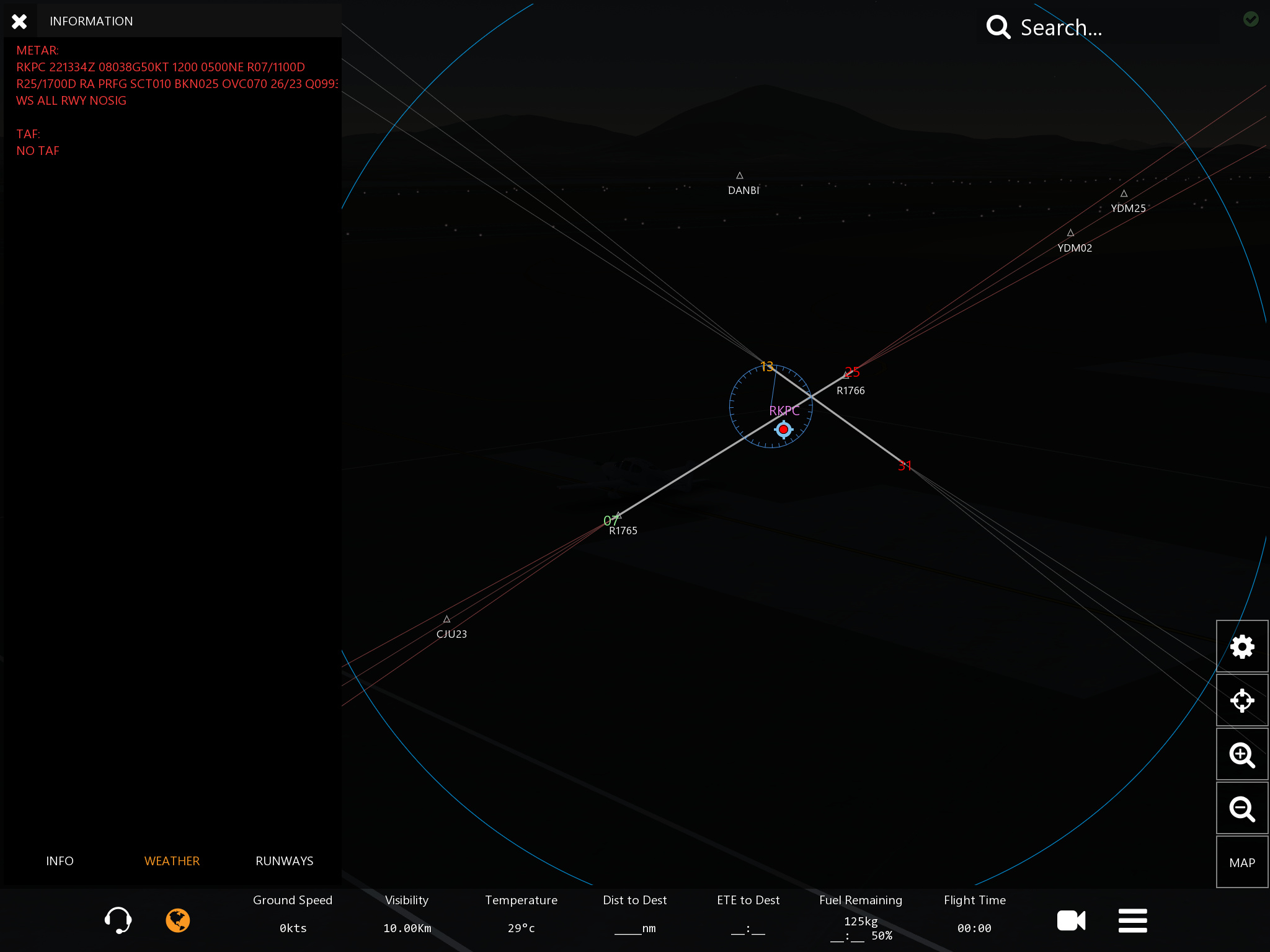Open the RUNWAYS tab

coord(284,861)
